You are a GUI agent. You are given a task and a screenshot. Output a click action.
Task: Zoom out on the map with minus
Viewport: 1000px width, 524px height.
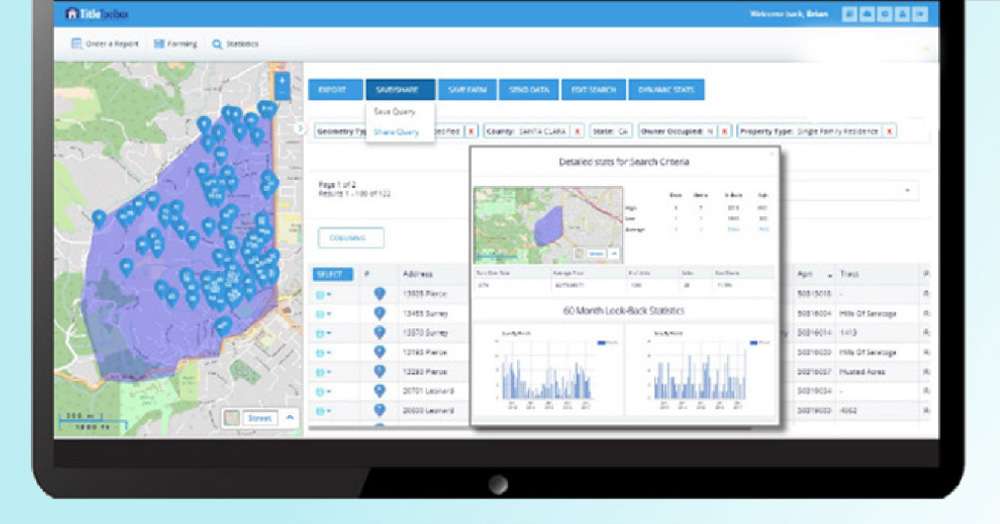(282, 94)
